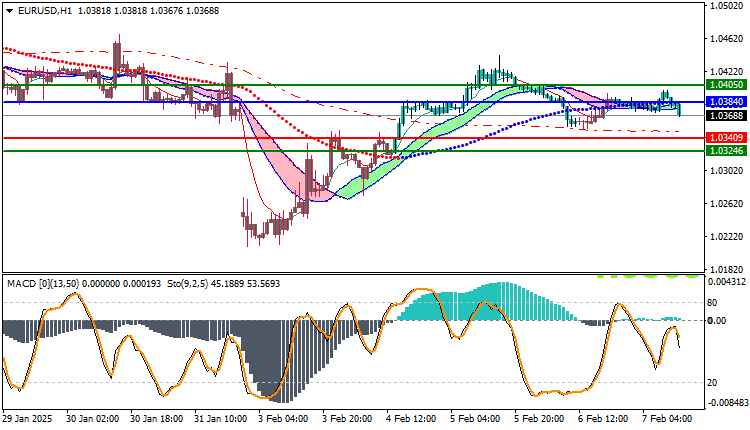The width and height of the screenshot is (750, 430).
Task: Click the current price label 1.03688
Action: [x=726, y=115]
